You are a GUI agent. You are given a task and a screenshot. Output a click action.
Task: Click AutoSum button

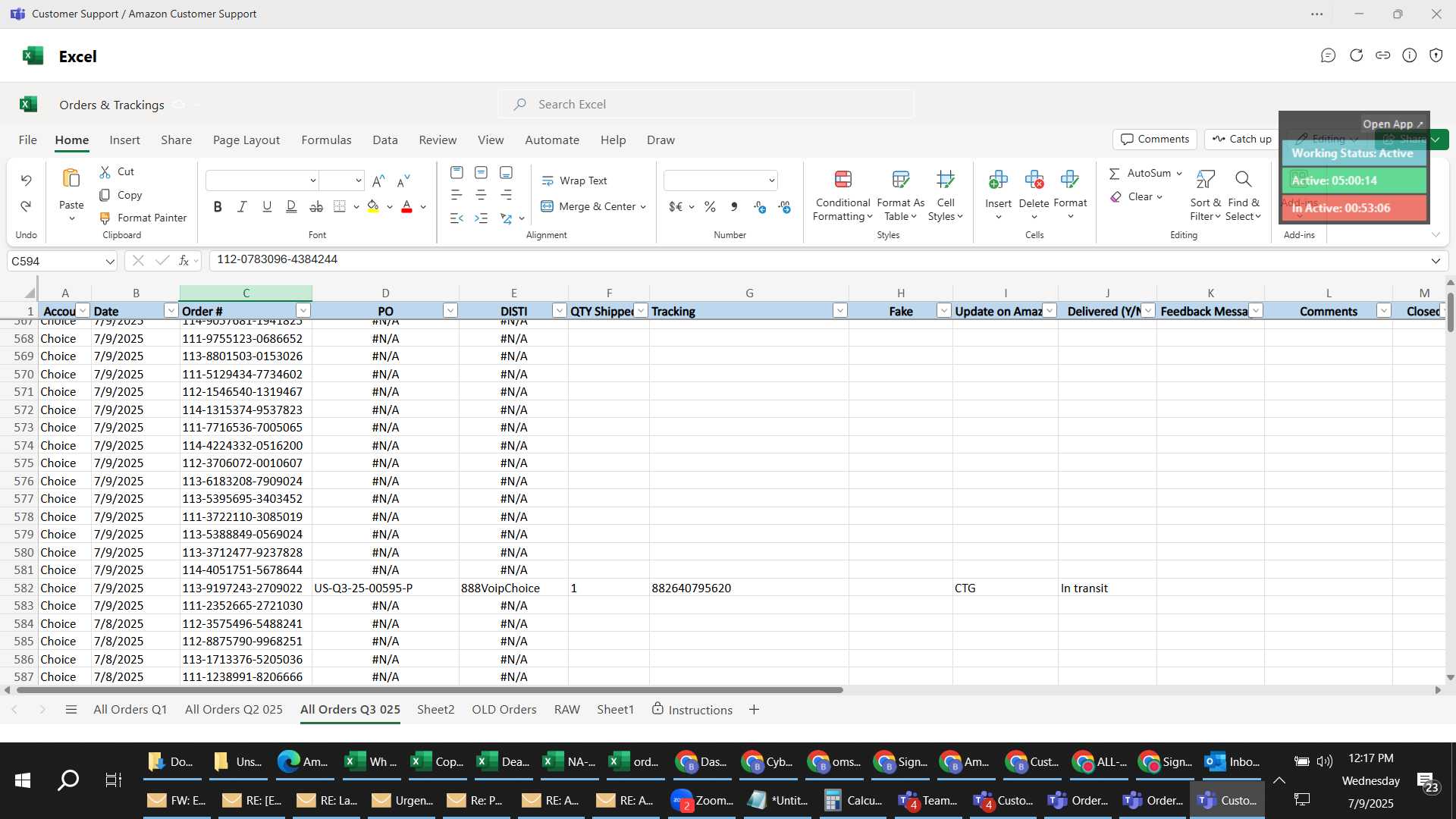(1140, 173)
